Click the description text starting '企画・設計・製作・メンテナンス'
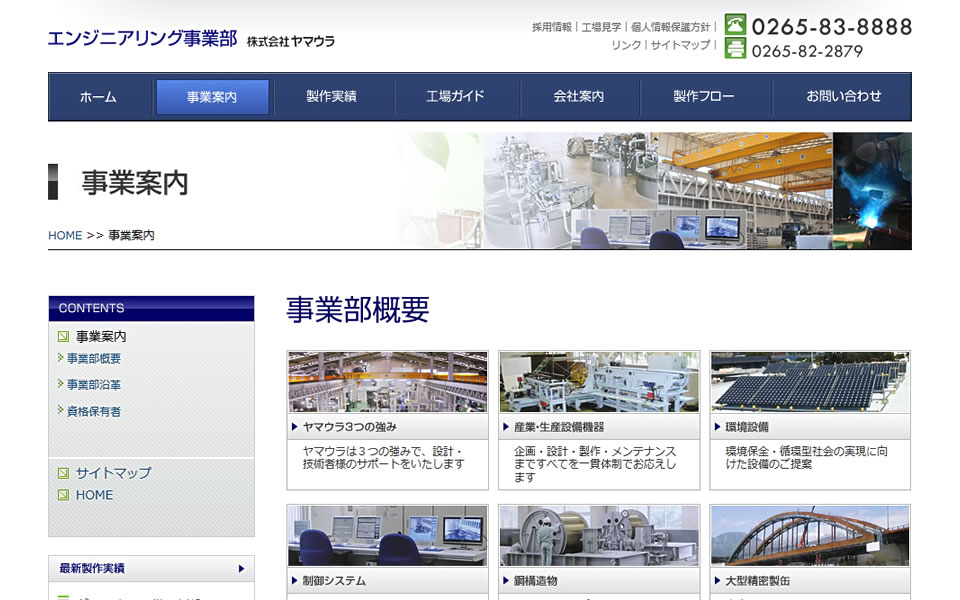The width and height of the screenshot is (960, 600). coord(595,464)
